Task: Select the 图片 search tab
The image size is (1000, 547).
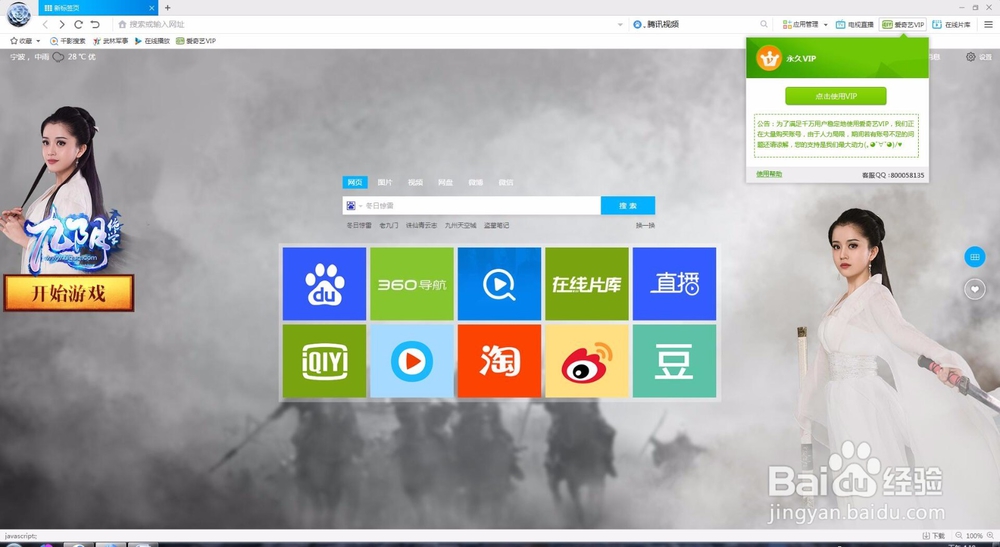Action: pos(385,182)
